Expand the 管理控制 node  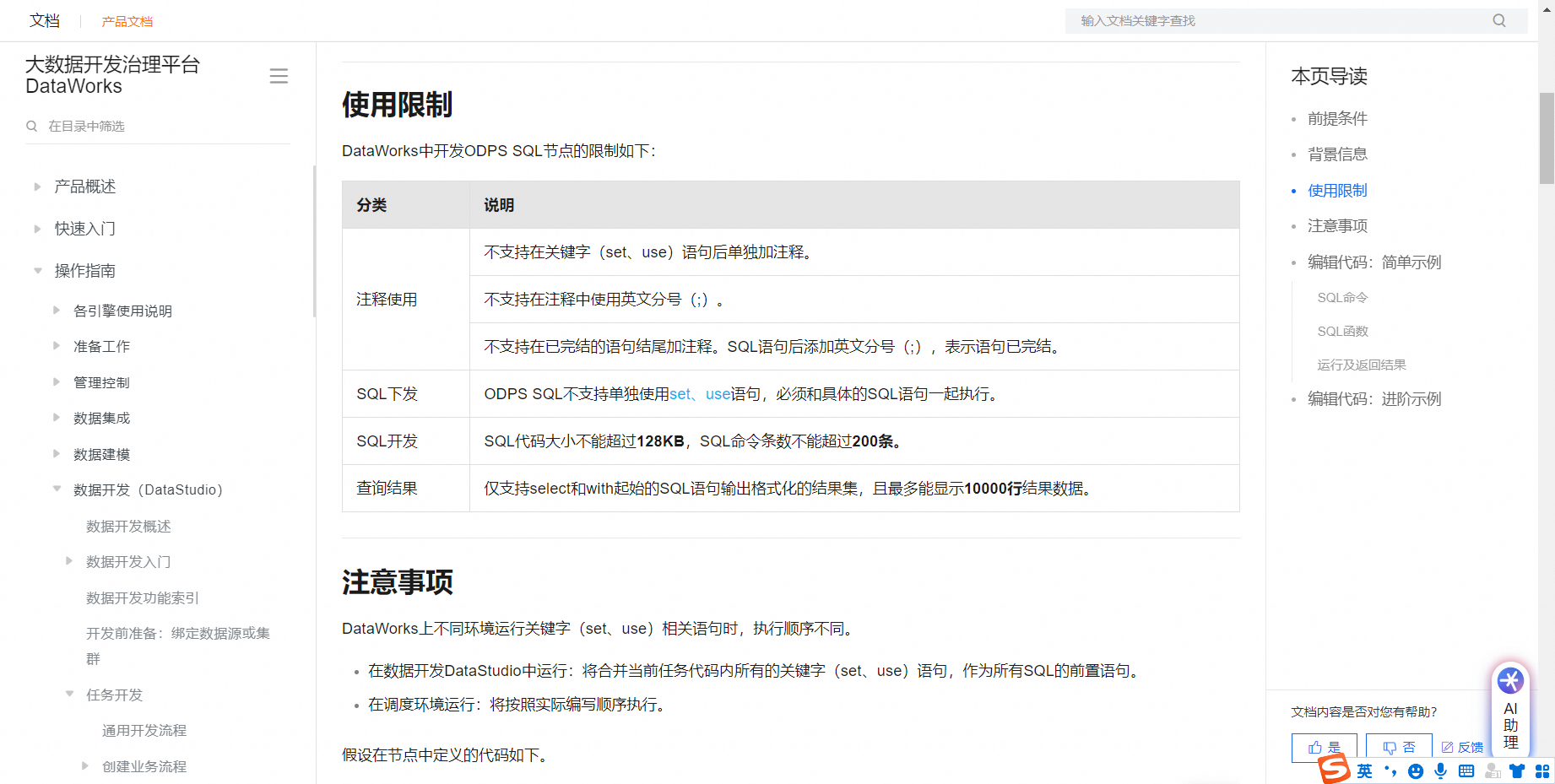pyautogui.click(x=57, y=382)
